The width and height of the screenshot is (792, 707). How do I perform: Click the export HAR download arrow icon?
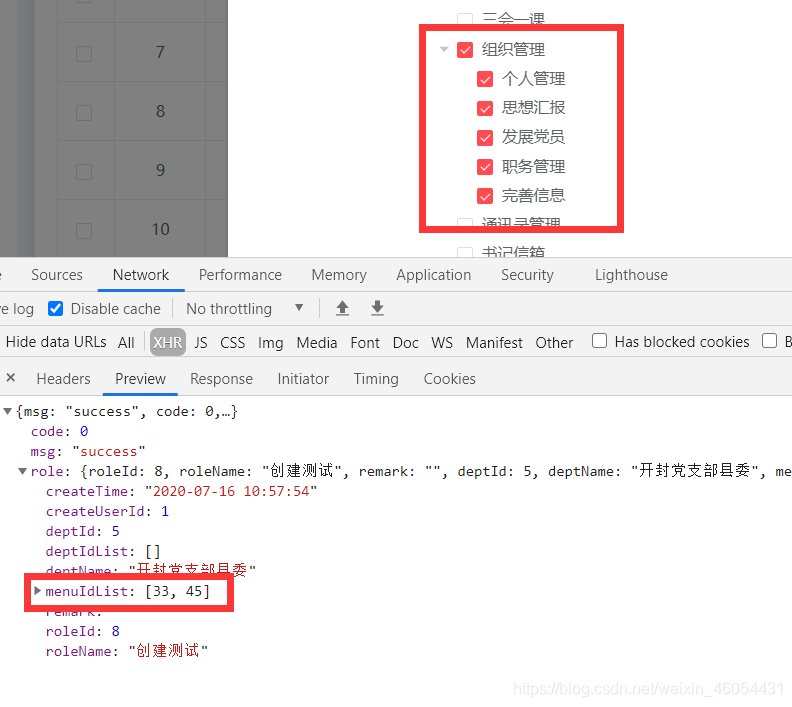pos(377,308)
